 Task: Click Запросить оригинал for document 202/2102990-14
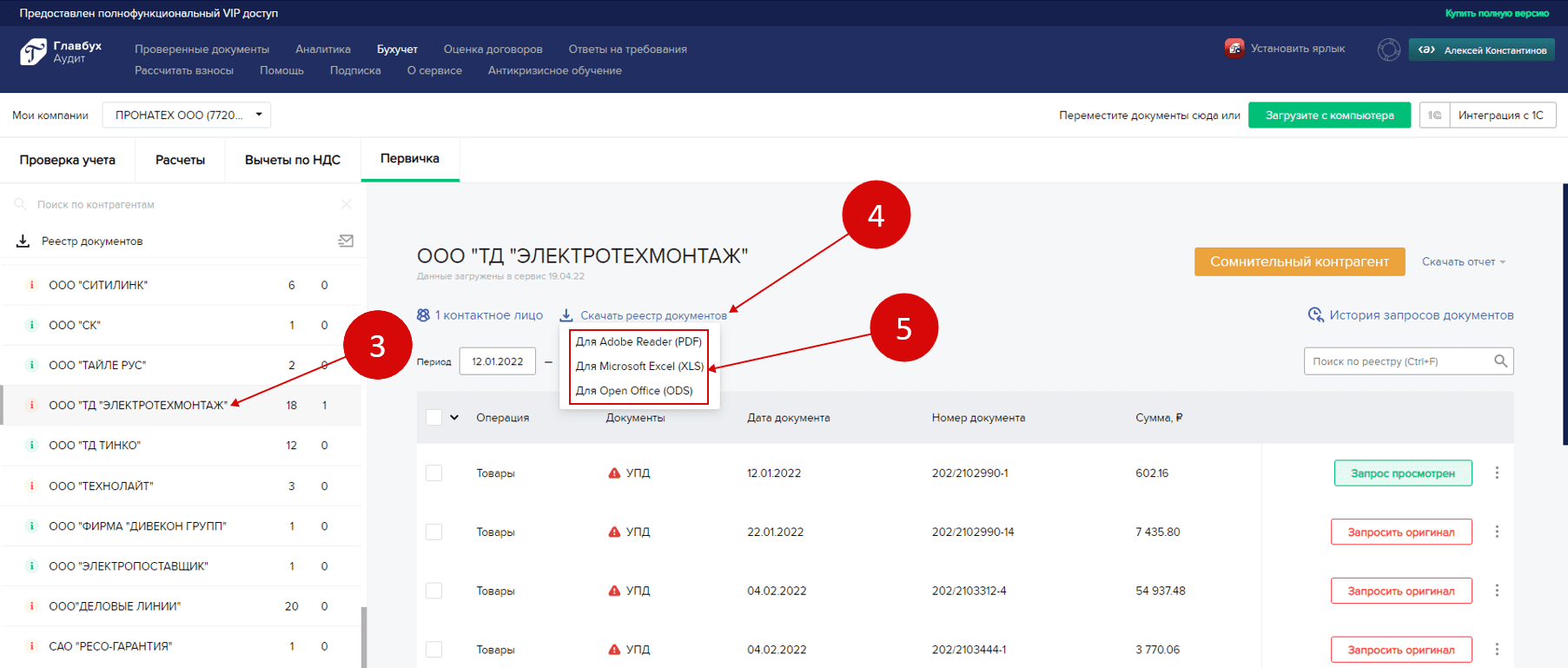click(x=1401, y=532)
